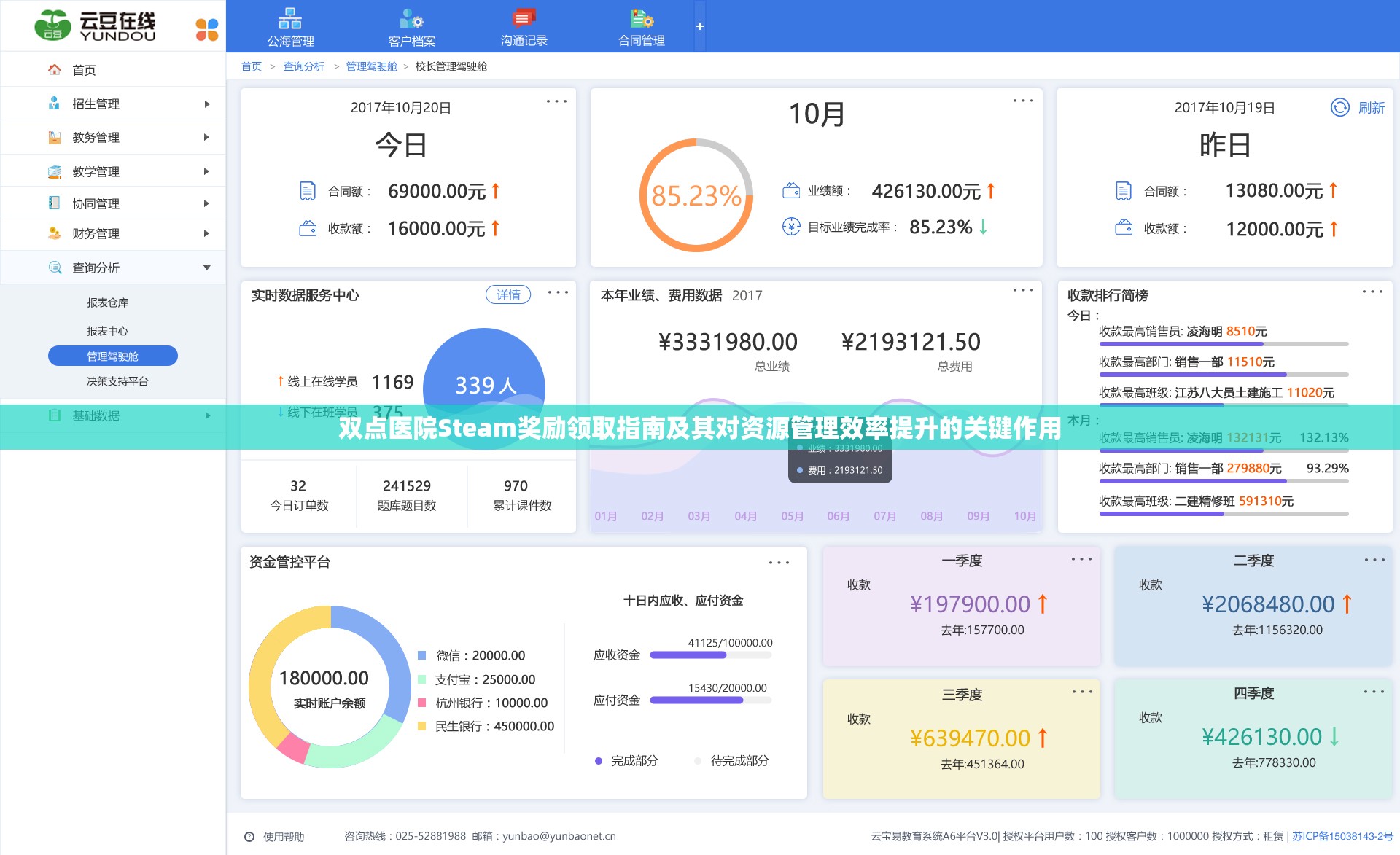1400x855 pixels.
Task: Click 今日订单数 value 32
Action: (298, 485)
